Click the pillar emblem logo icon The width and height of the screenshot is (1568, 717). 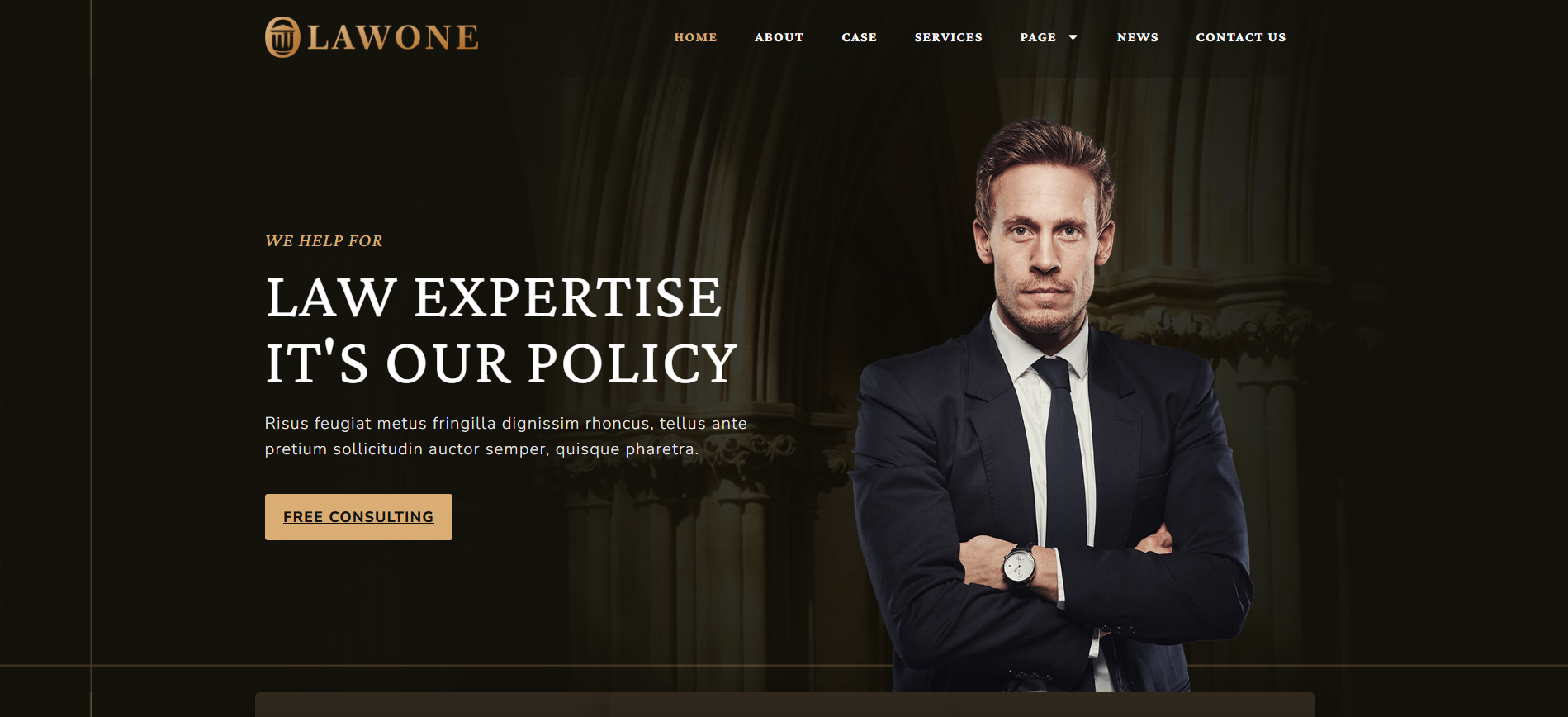click(x=282, y=37)
